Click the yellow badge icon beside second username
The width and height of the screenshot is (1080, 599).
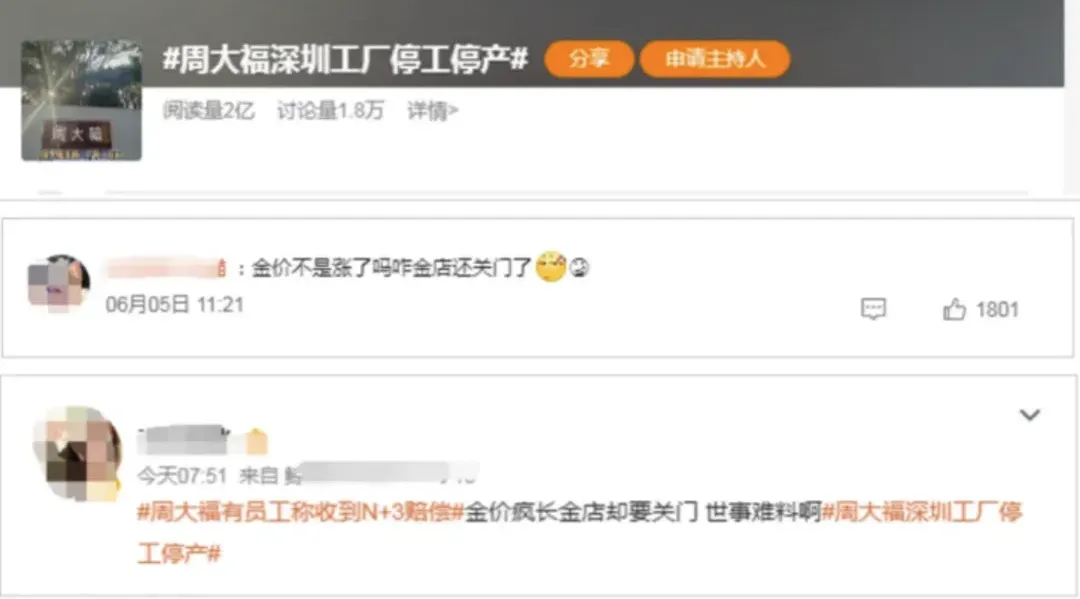(256, 441)
